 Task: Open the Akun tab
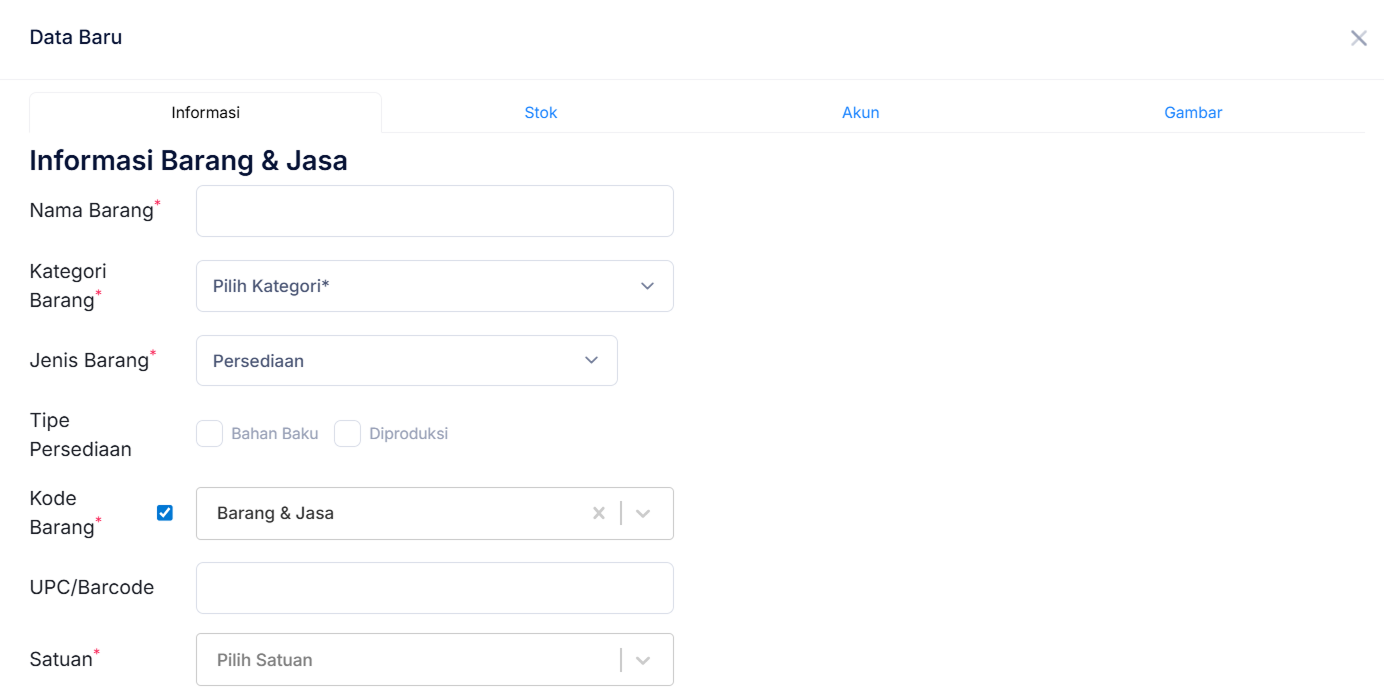pos(860,113)
